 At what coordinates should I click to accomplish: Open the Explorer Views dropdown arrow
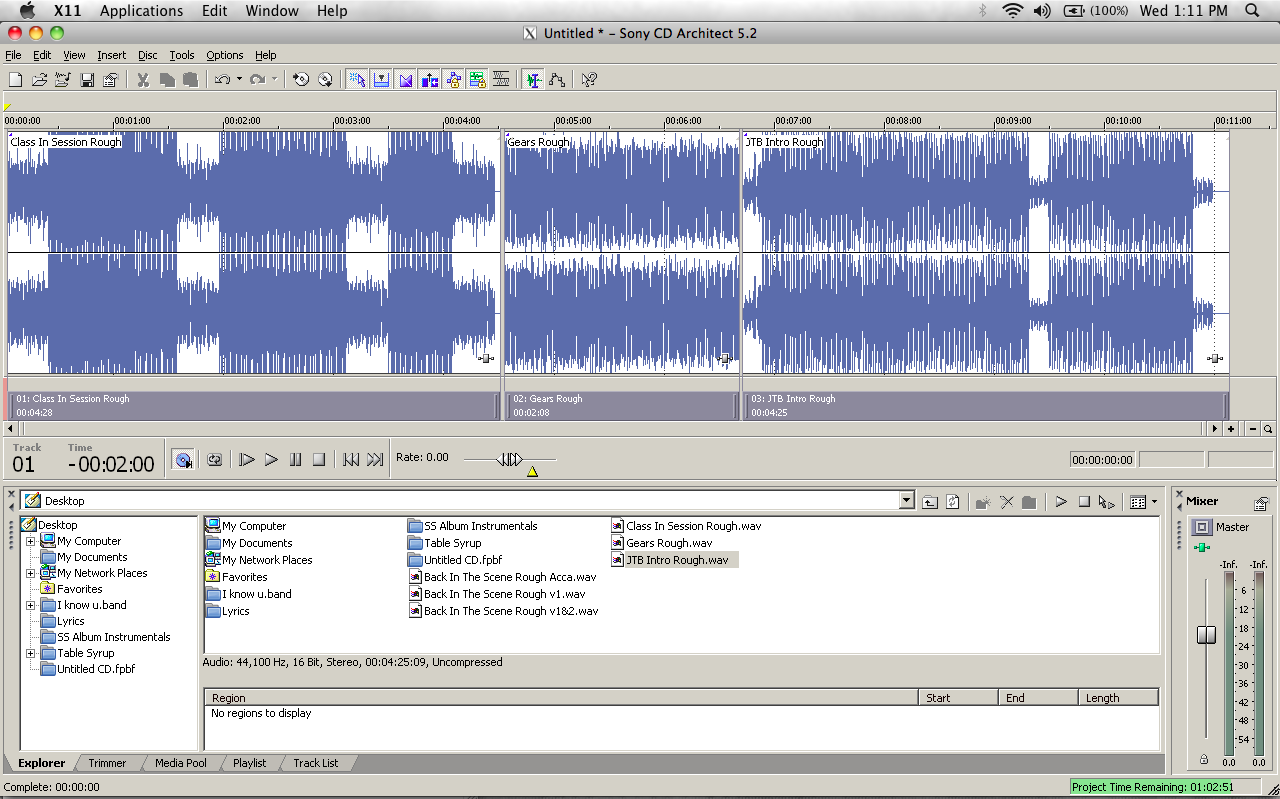1154,502
